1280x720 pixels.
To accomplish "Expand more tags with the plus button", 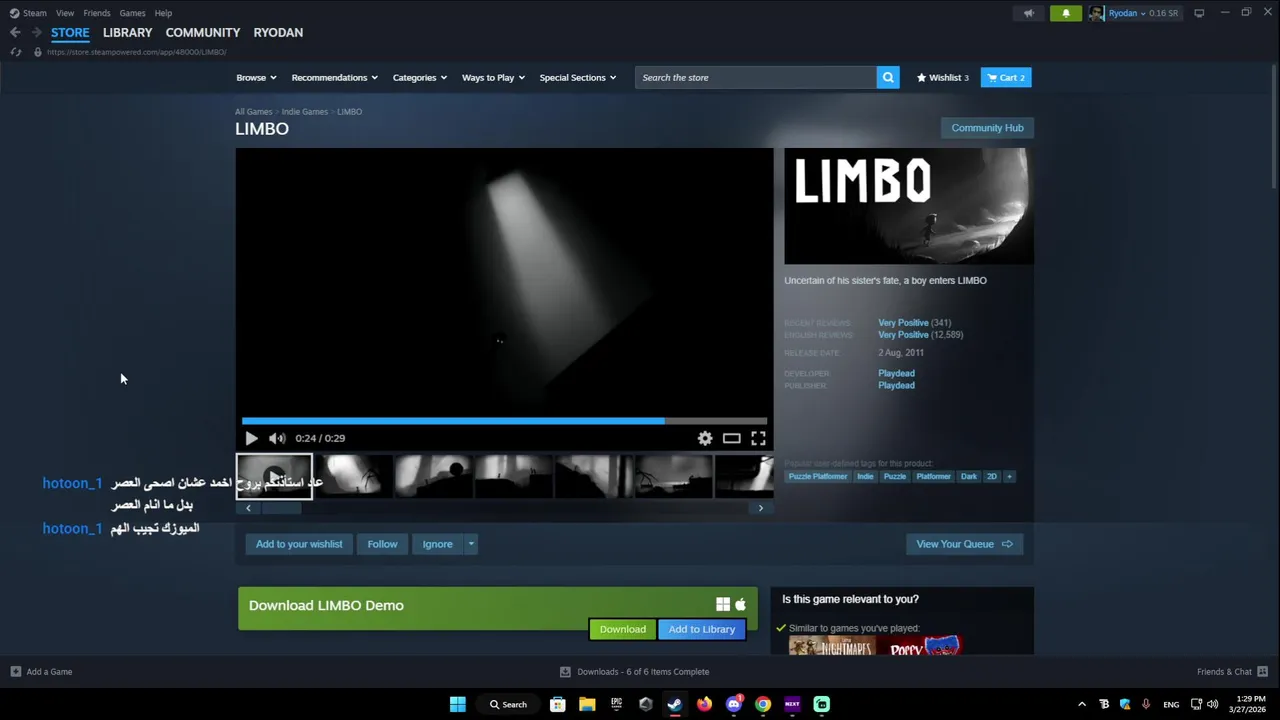I will click(x=1009, y=477).
